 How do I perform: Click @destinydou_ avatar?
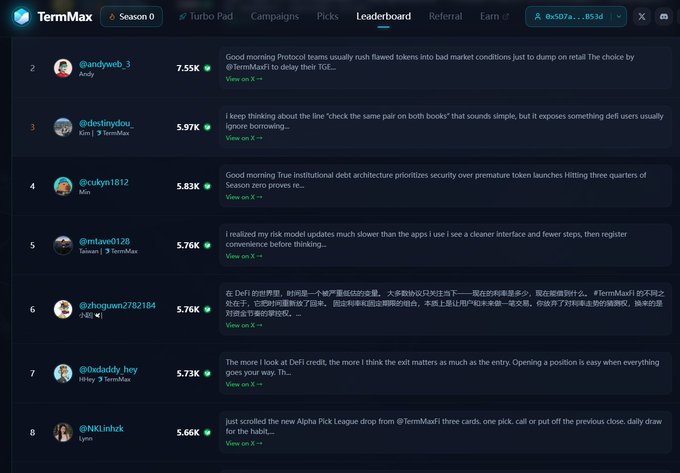[63, 127]
